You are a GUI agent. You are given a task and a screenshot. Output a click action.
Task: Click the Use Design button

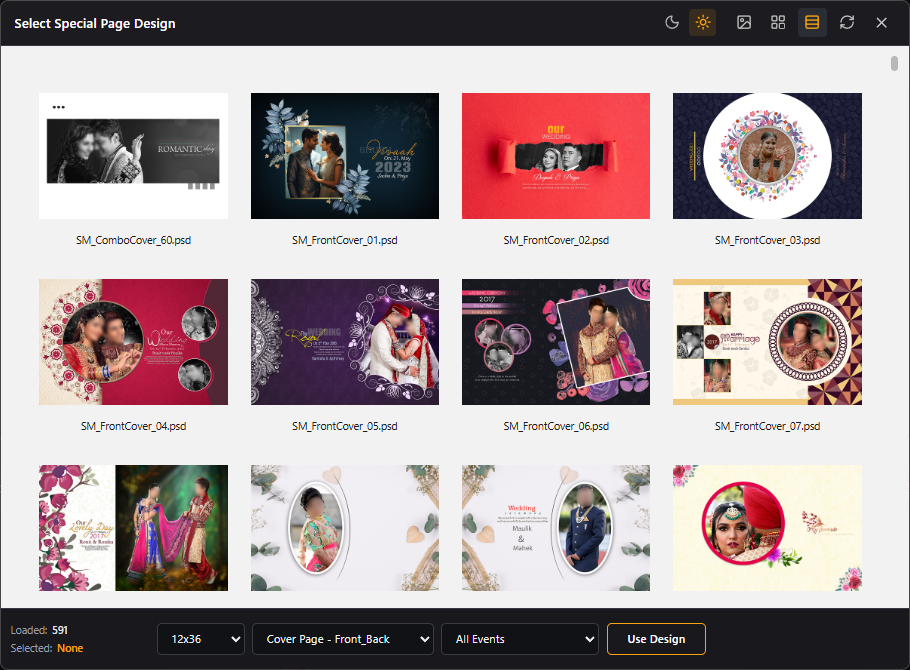pos(656,639)
